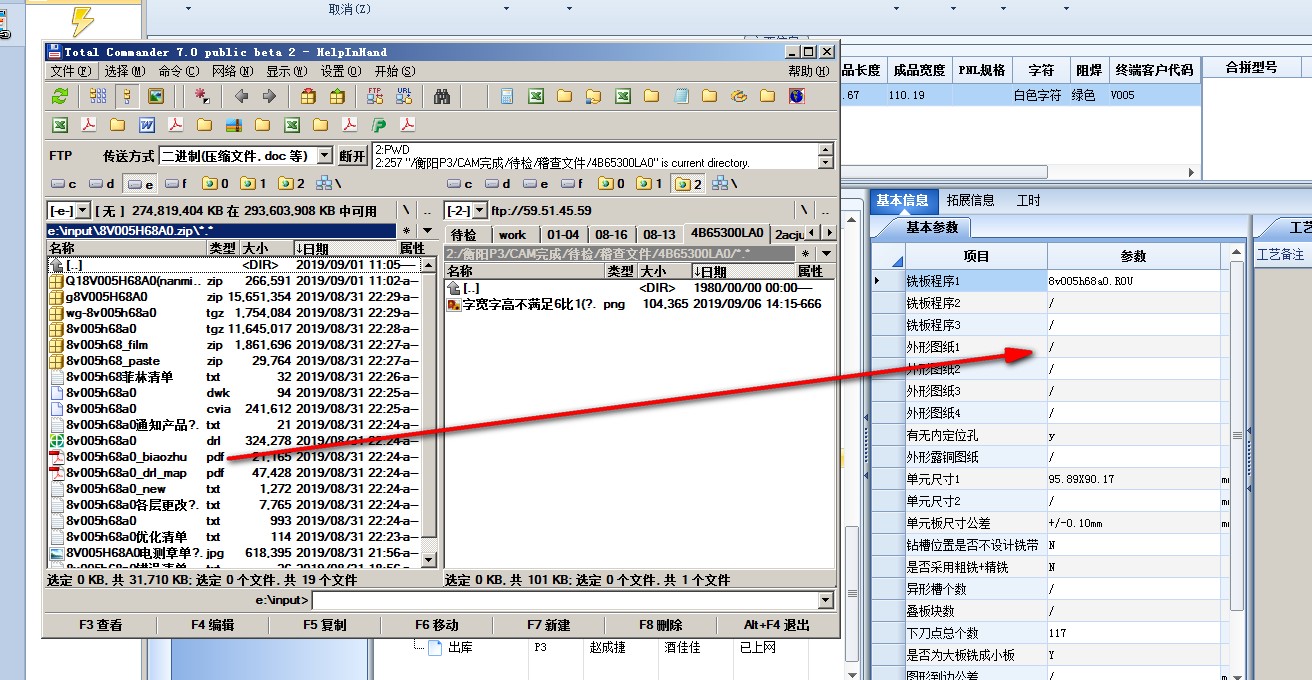Click the green P application shortcut

[x=379, y=125]
